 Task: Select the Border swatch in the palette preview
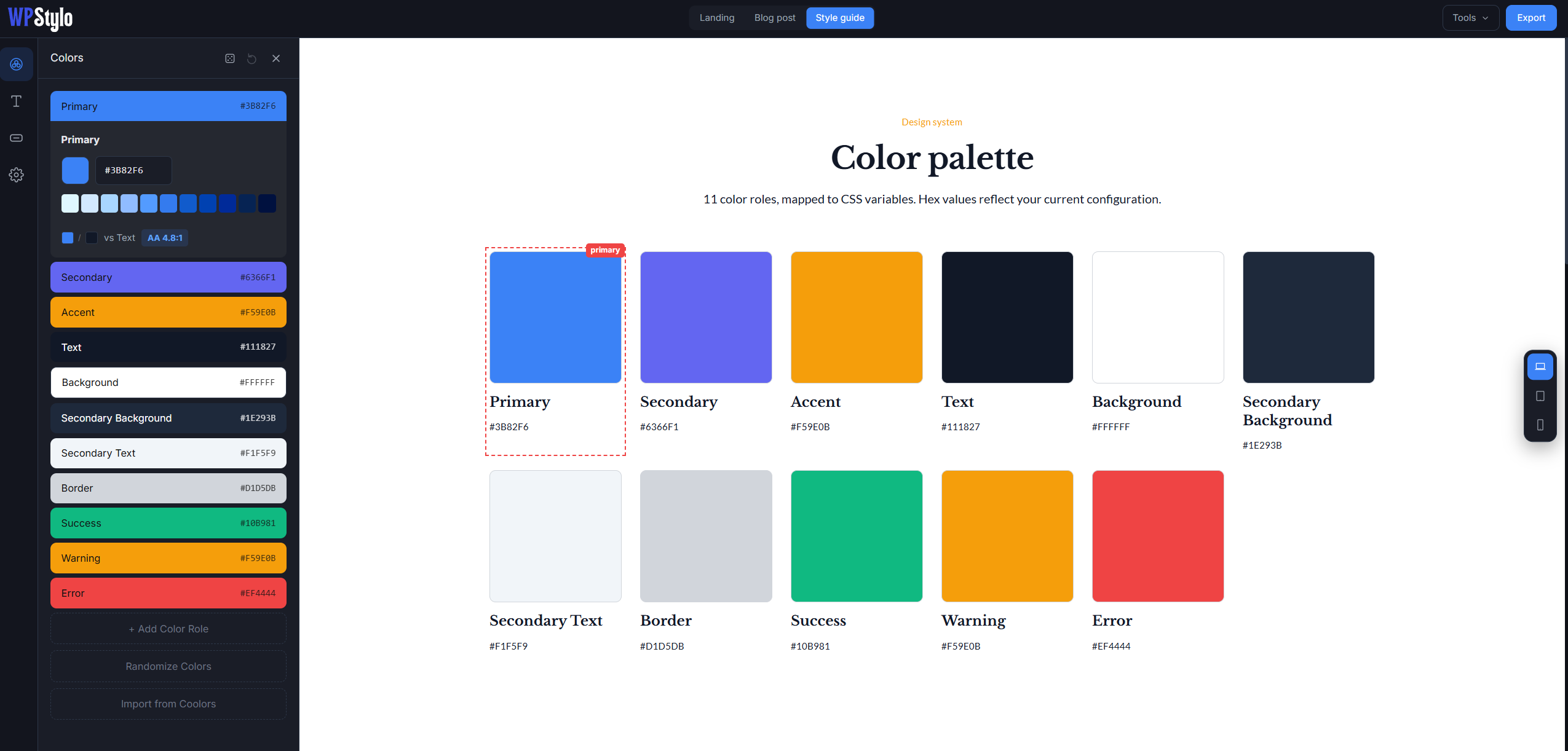click(x=706, y=536)
